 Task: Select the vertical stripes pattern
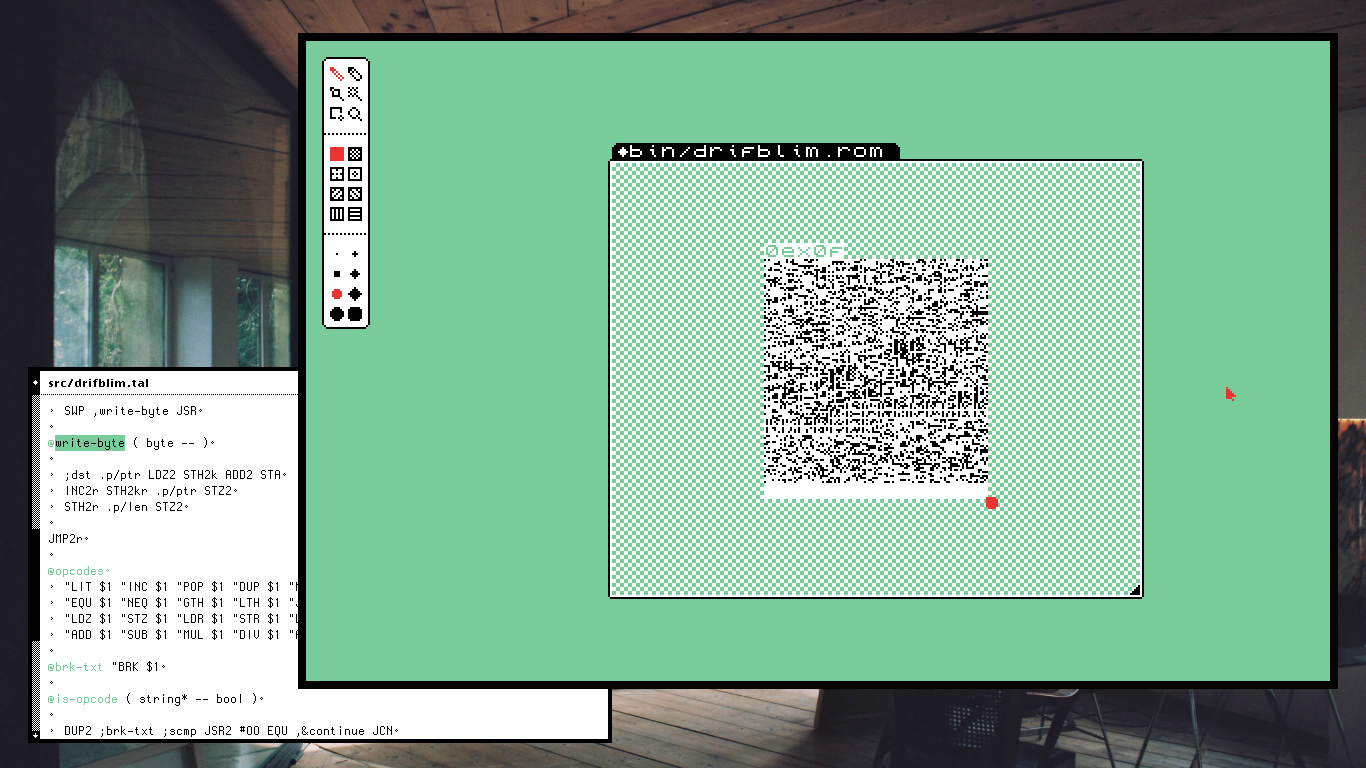(x=337, y=214)
